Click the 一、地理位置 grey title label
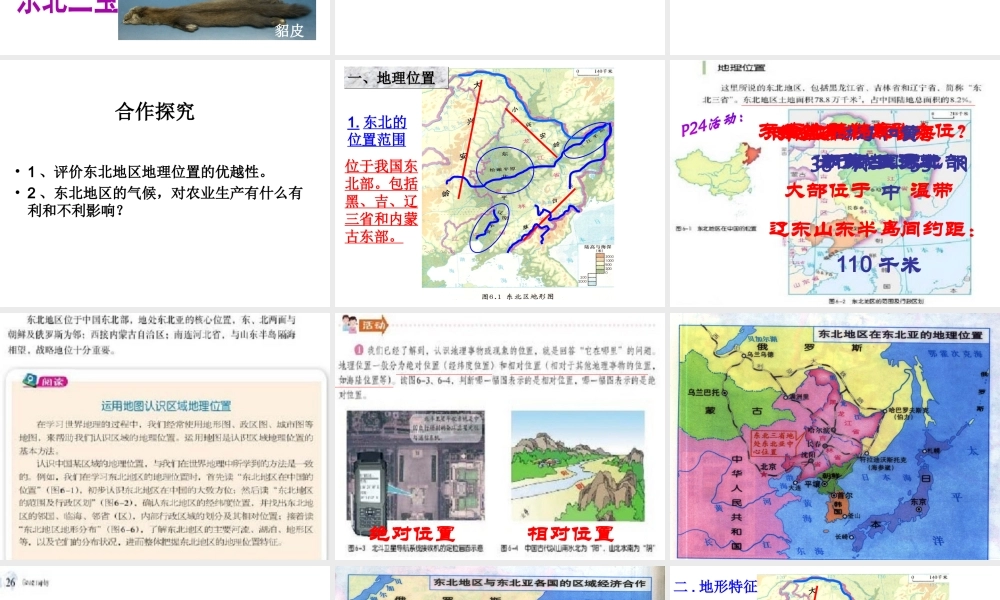The image size is (1000, 600). coord(396,78)
